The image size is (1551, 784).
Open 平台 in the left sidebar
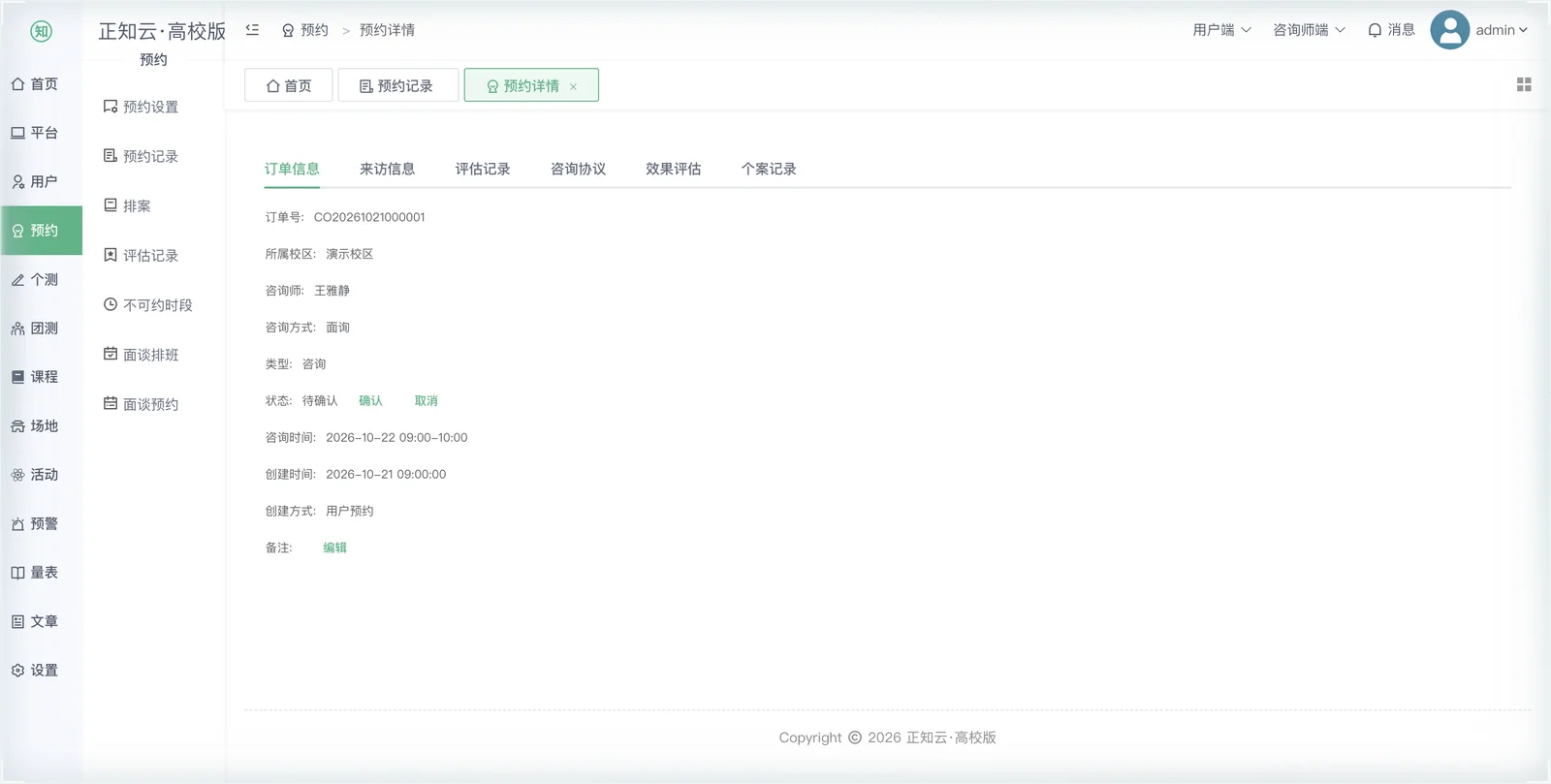35,133
